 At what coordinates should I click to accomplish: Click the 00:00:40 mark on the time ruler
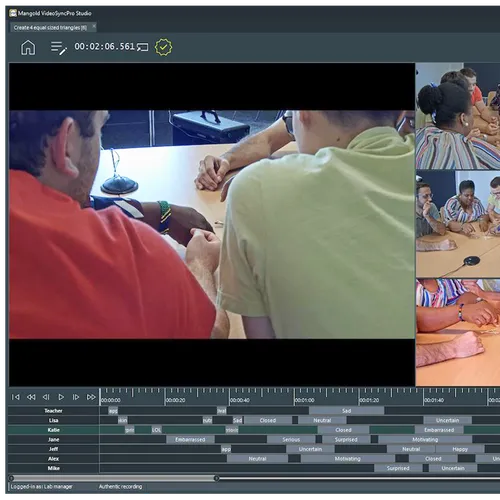point(240,400)
